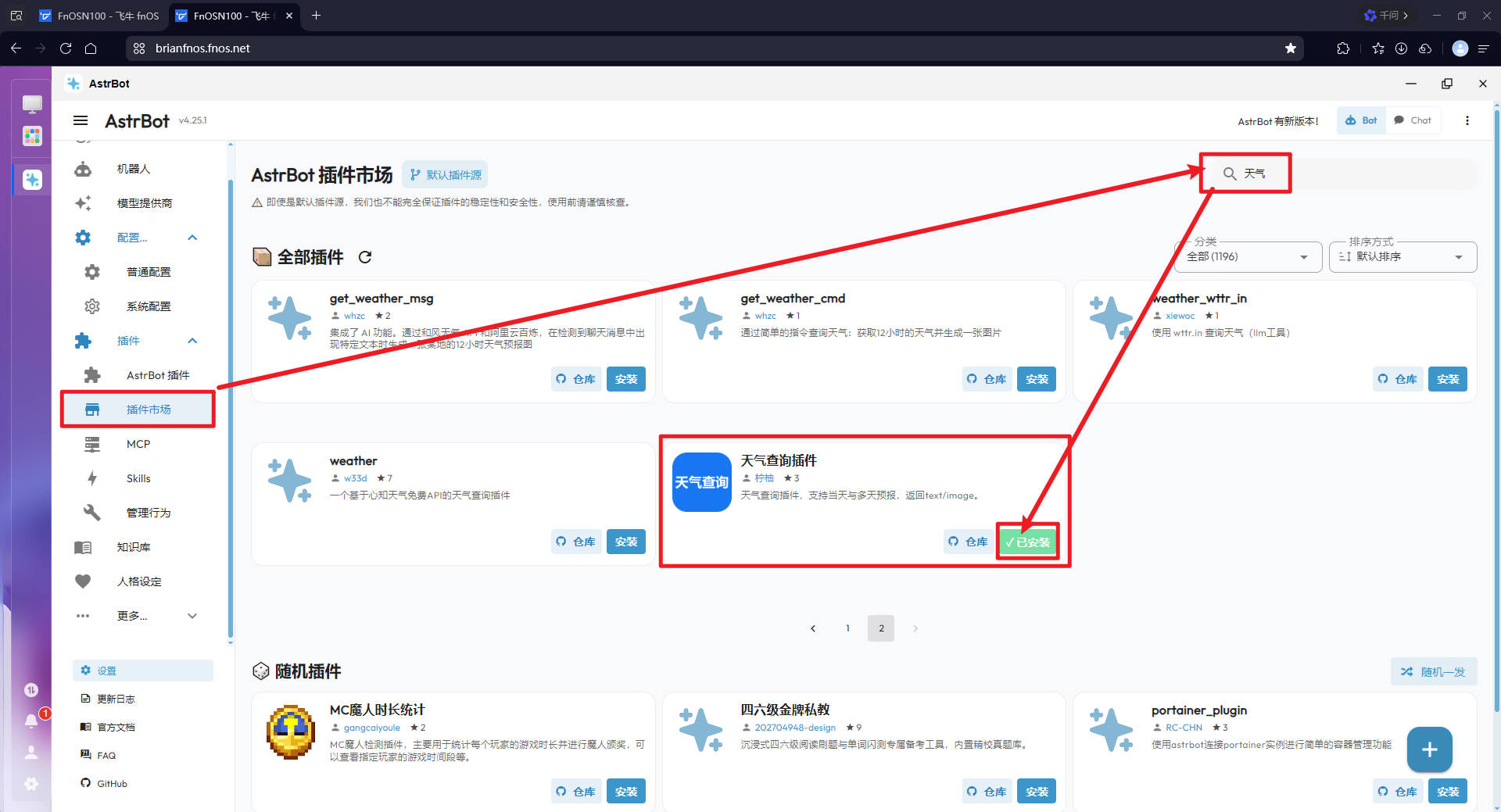Click the 随机一发 shuffle button
The width and height of the screenshot is (1501, 812).
(x=1434, y=671)
